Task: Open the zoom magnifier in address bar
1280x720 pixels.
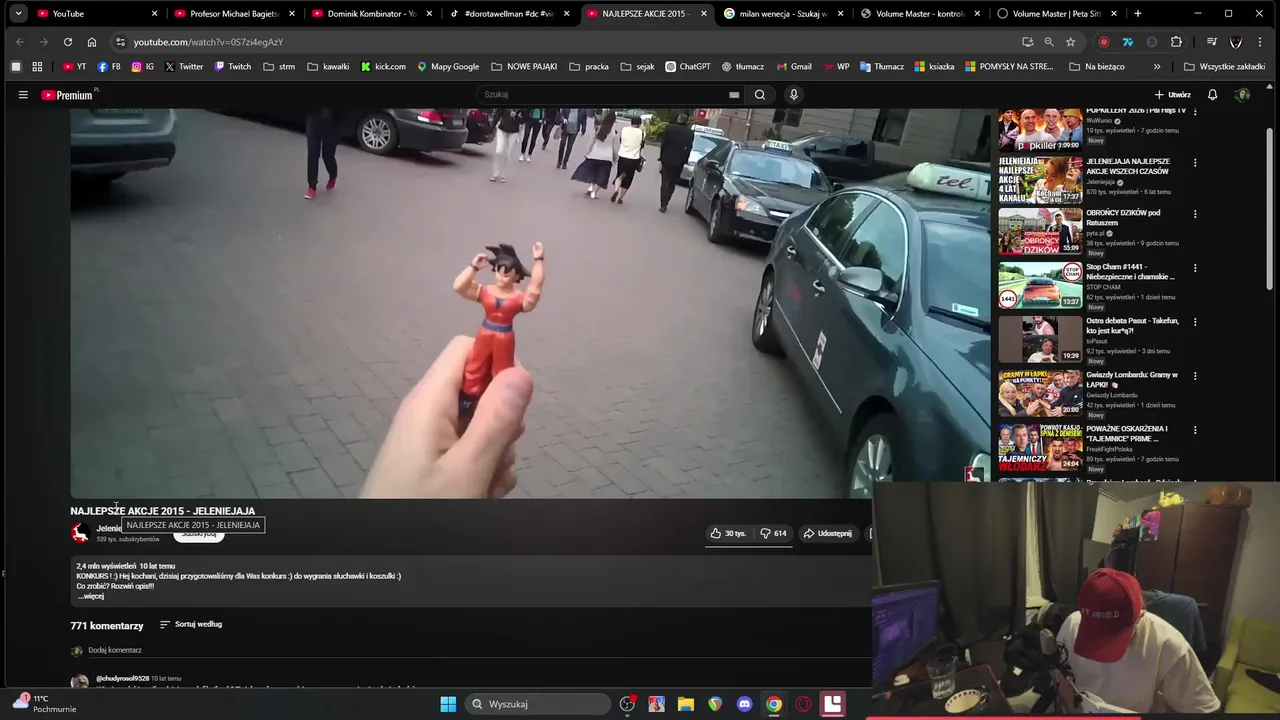Action: point(1049,42)
